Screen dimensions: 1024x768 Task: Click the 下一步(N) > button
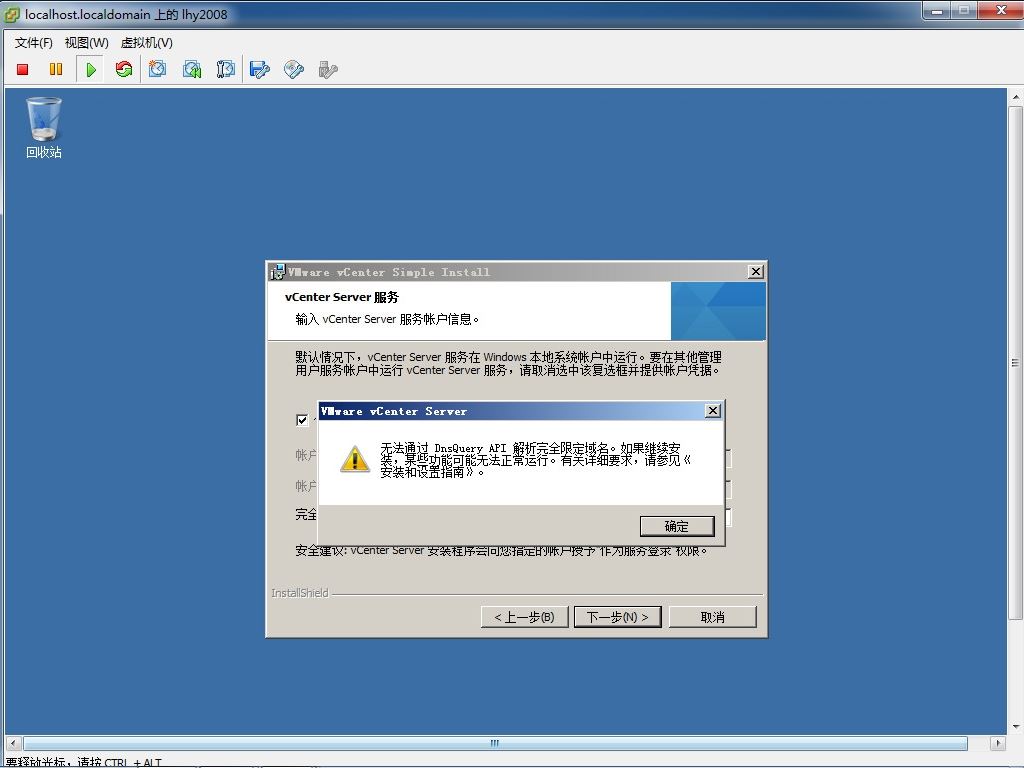[617, 617]
